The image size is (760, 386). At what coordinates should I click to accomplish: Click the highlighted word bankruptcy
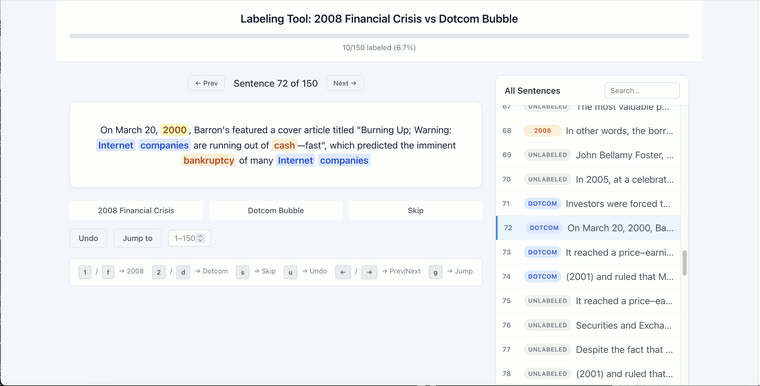pyautogui.click(x=209, y=161)
